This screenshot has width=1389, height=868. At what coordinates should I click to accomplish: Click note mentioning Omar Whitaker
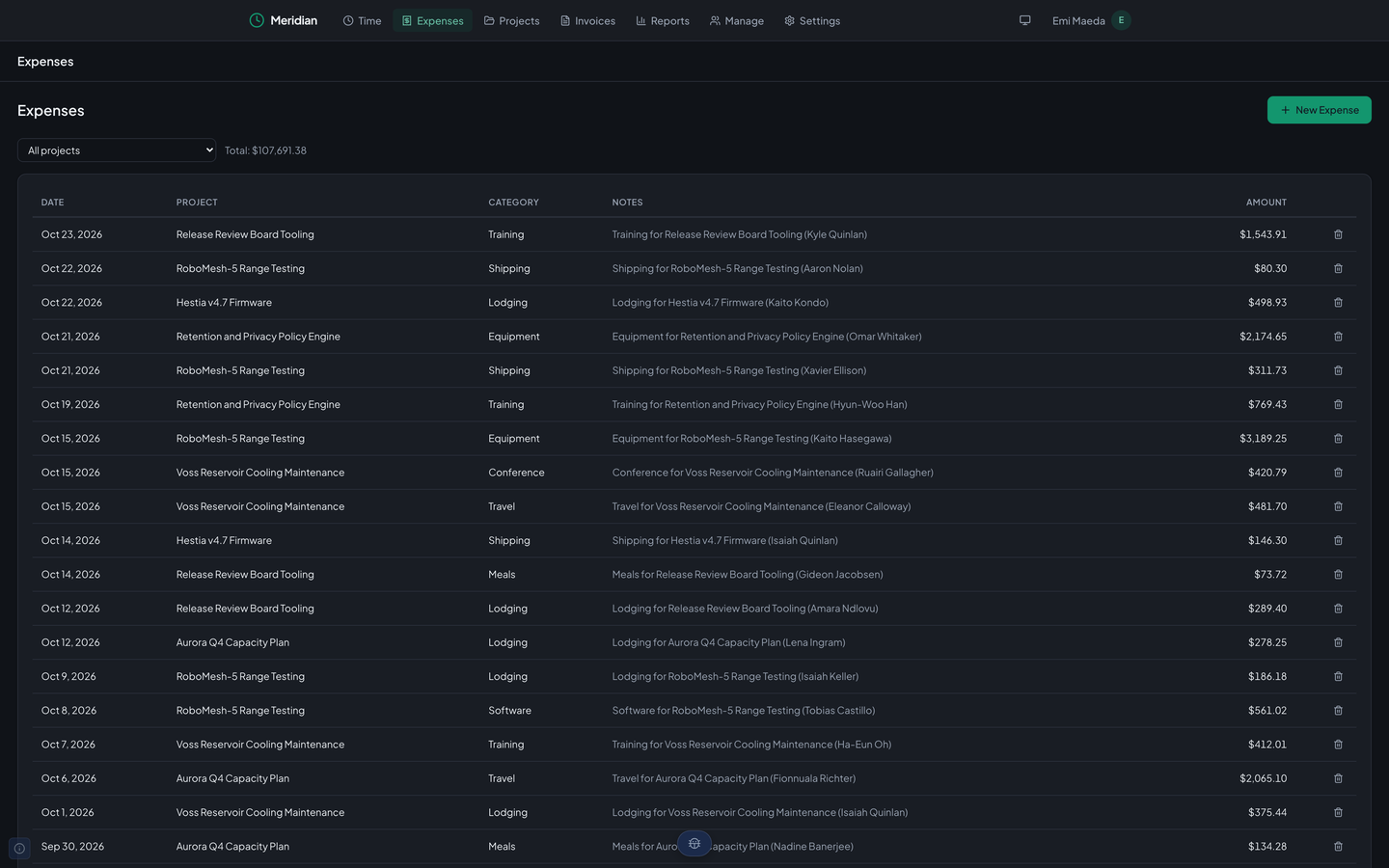tap(767, 337)
